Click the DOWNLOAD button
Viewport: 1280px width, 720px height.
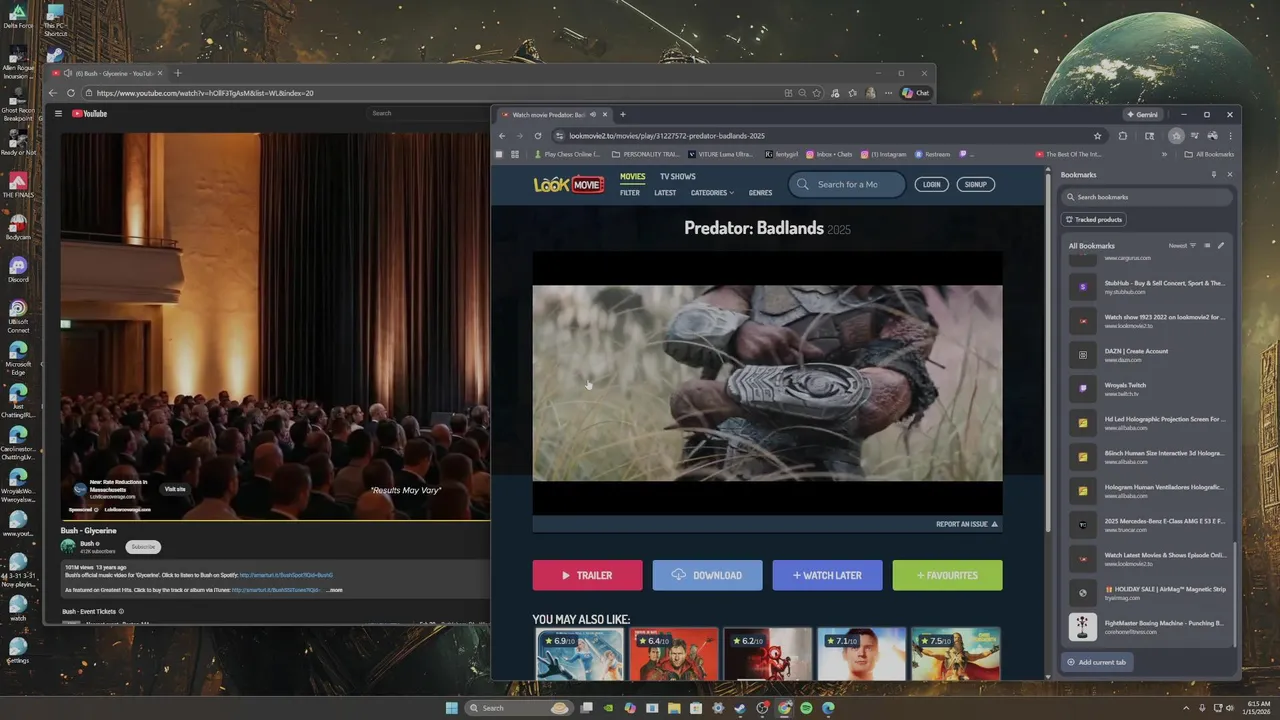tap(707, 575)
